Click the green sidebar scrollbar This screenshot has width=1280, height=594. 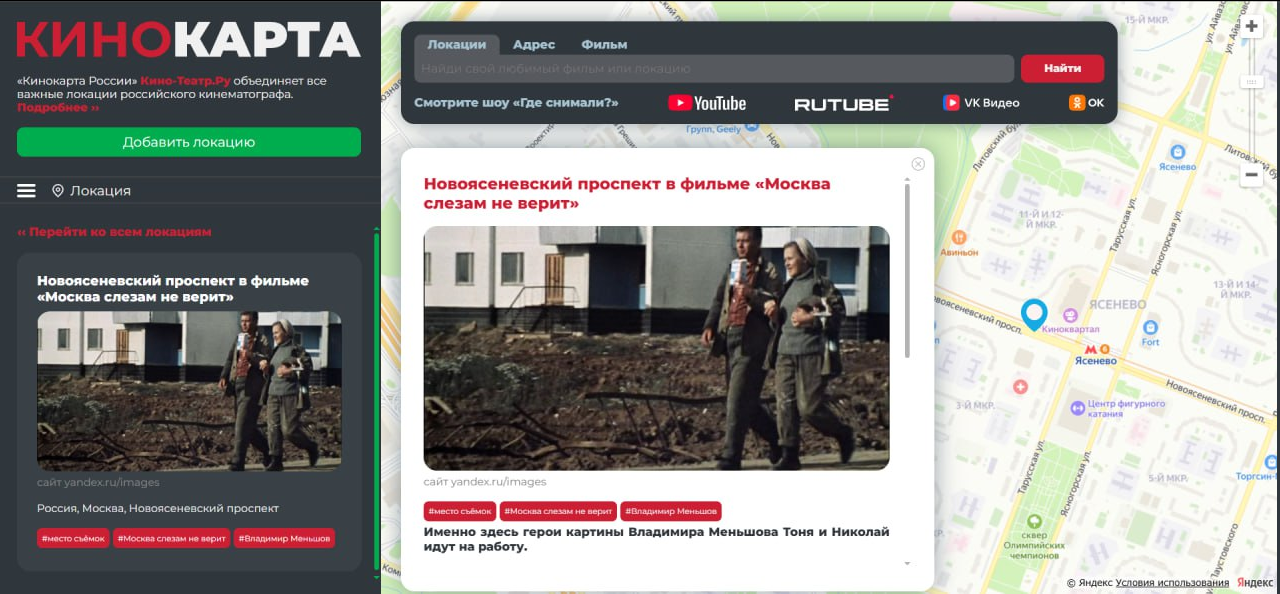[x=376, y=400]
